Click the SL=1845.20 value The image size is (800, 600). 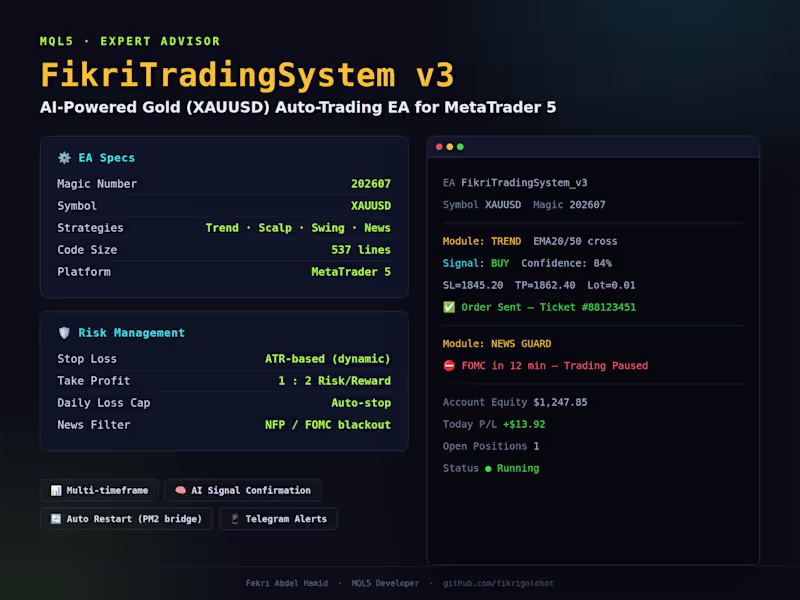(x=473, y=285)
